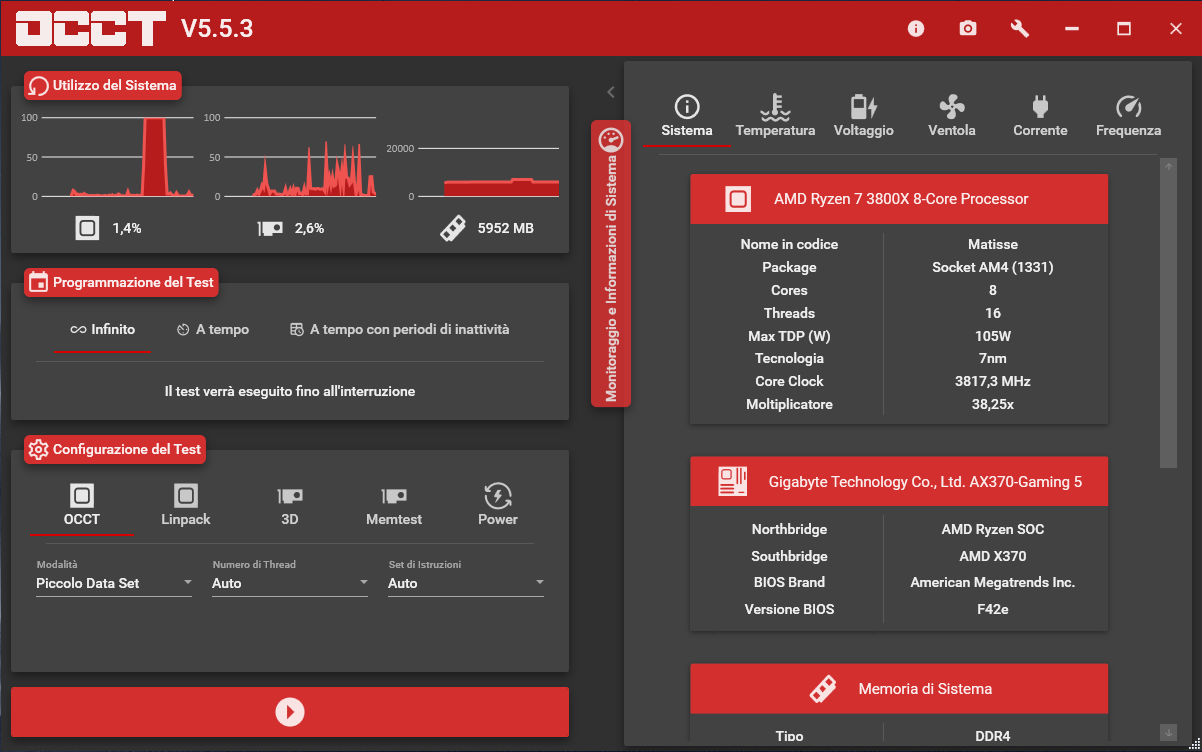This screenshot has height=752, width=1202.
Task: Click the Gigabyte motherboard icon
Action: [732, 482]
